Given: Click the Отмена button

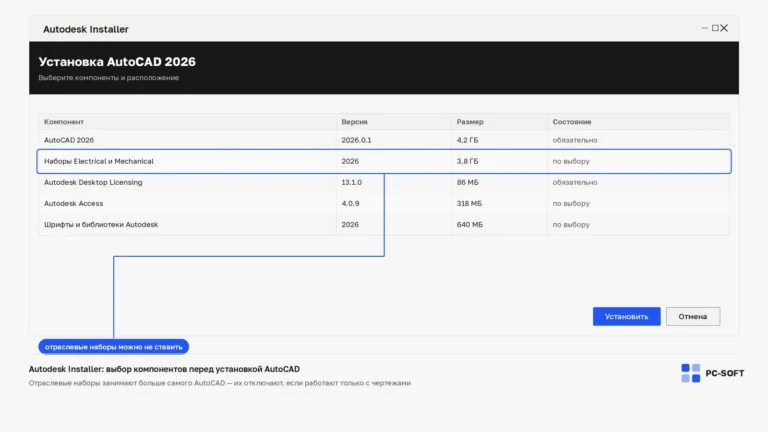Looking at the screenshot, I should tap(693, 316).
